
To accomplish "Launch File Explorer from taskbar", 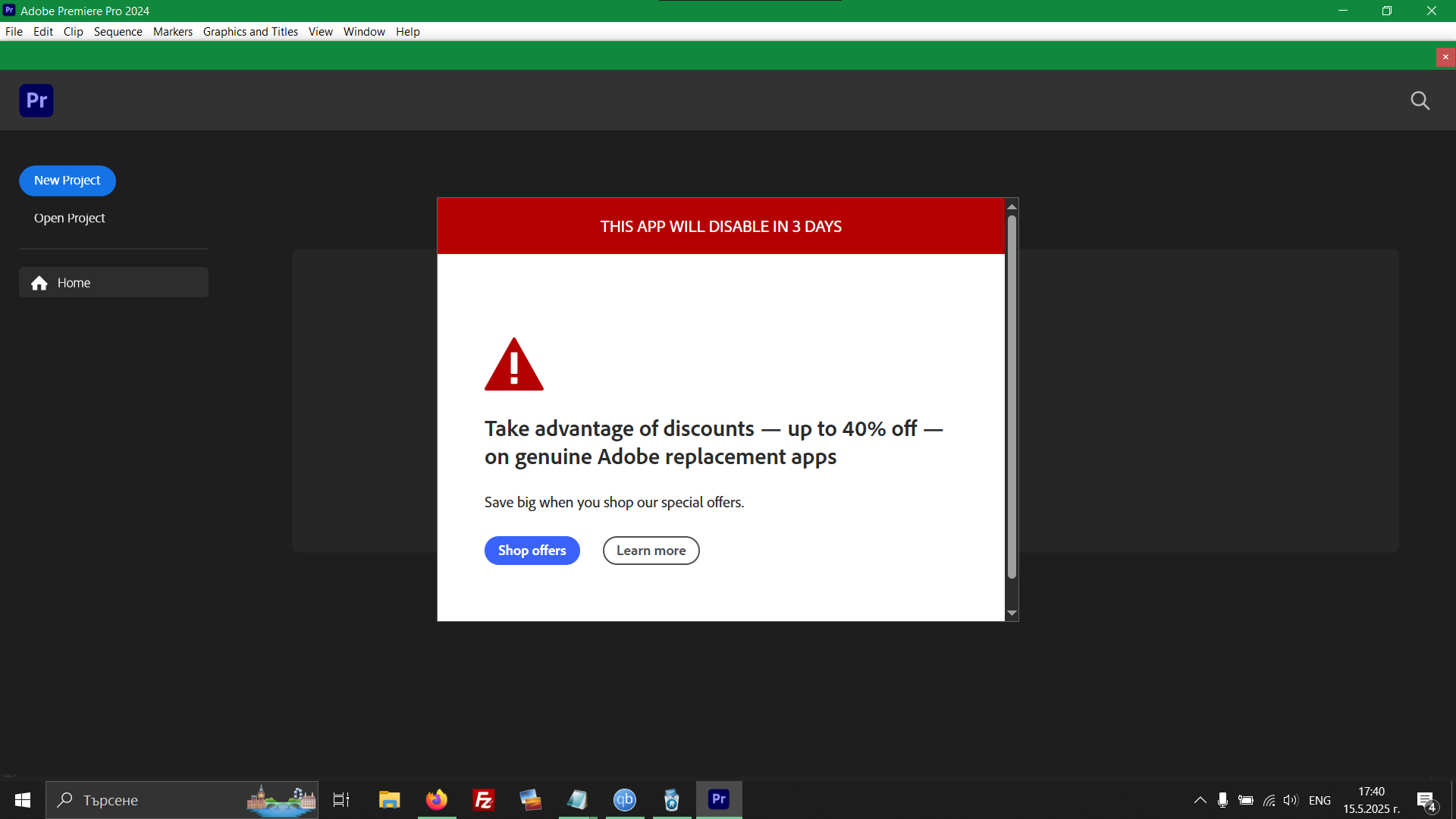I will pos(390,800).
